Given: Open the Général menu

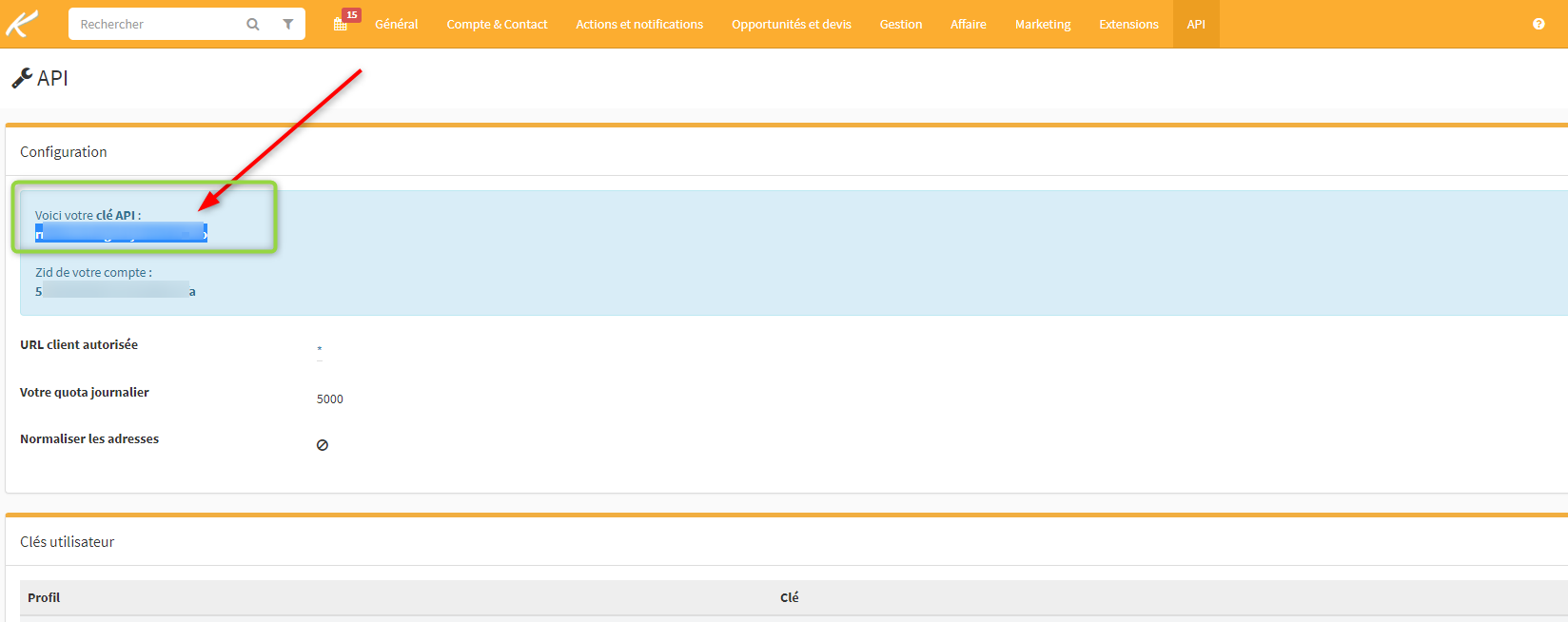Looking at the screenshot, I should click(x=396, y=25).
